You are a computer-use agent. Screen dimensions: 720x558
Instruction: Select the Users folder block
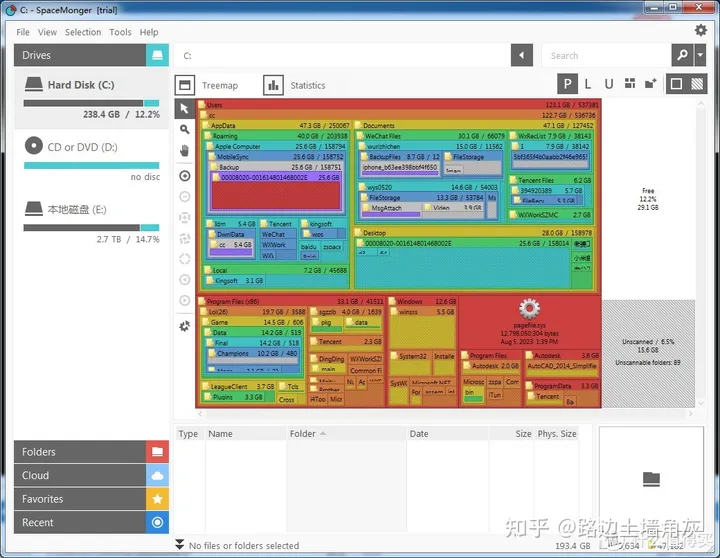click(399, 105)
